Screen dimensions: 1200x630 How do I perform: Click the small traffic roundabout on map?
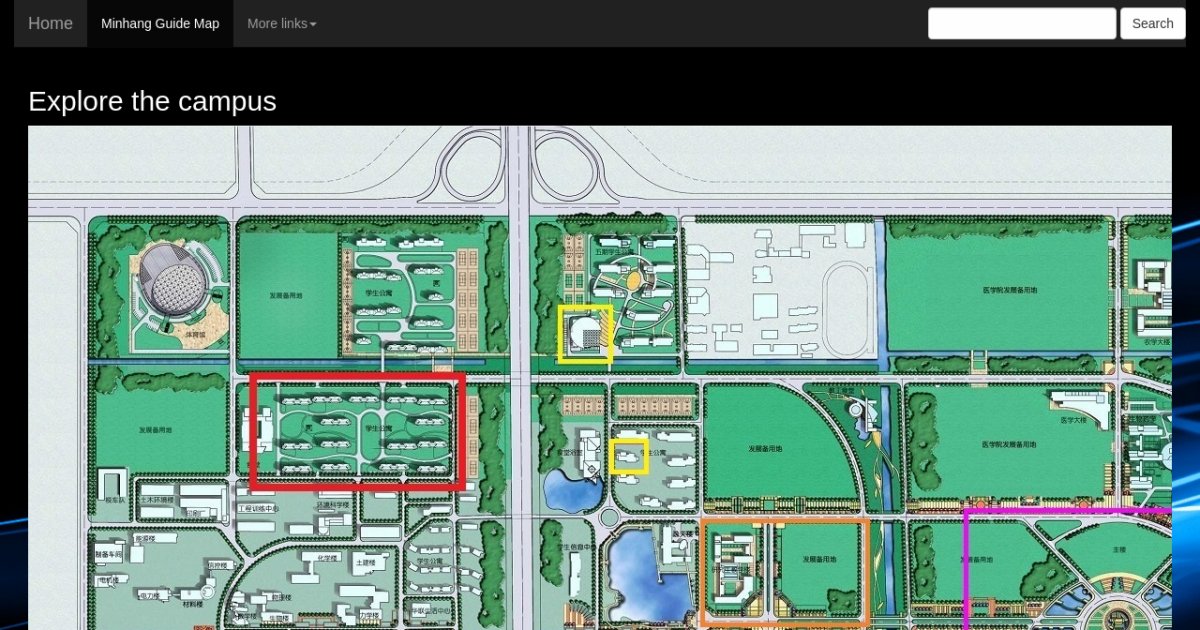609,517
